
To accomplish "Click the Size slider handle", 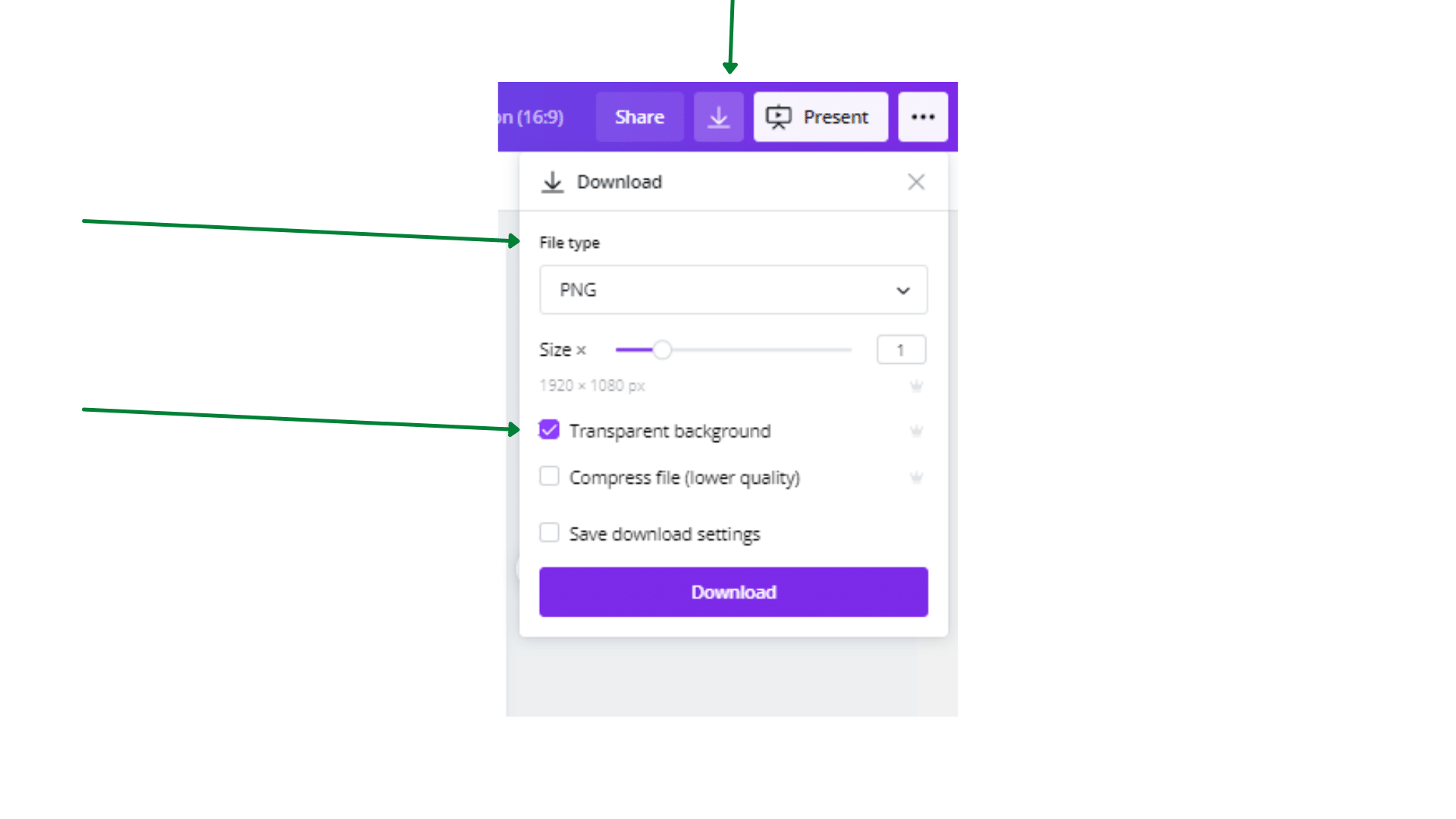I will [662, 350].
